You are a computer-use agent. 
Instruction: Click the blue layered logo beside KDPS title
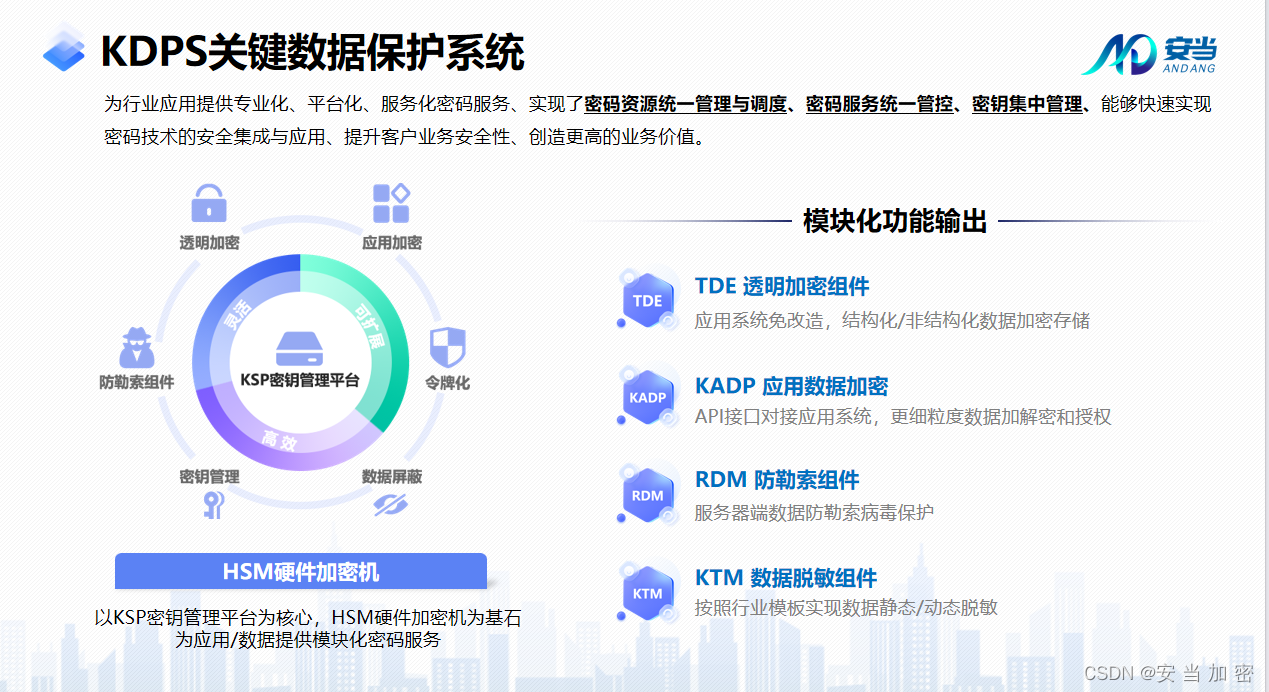pos(64,50)
